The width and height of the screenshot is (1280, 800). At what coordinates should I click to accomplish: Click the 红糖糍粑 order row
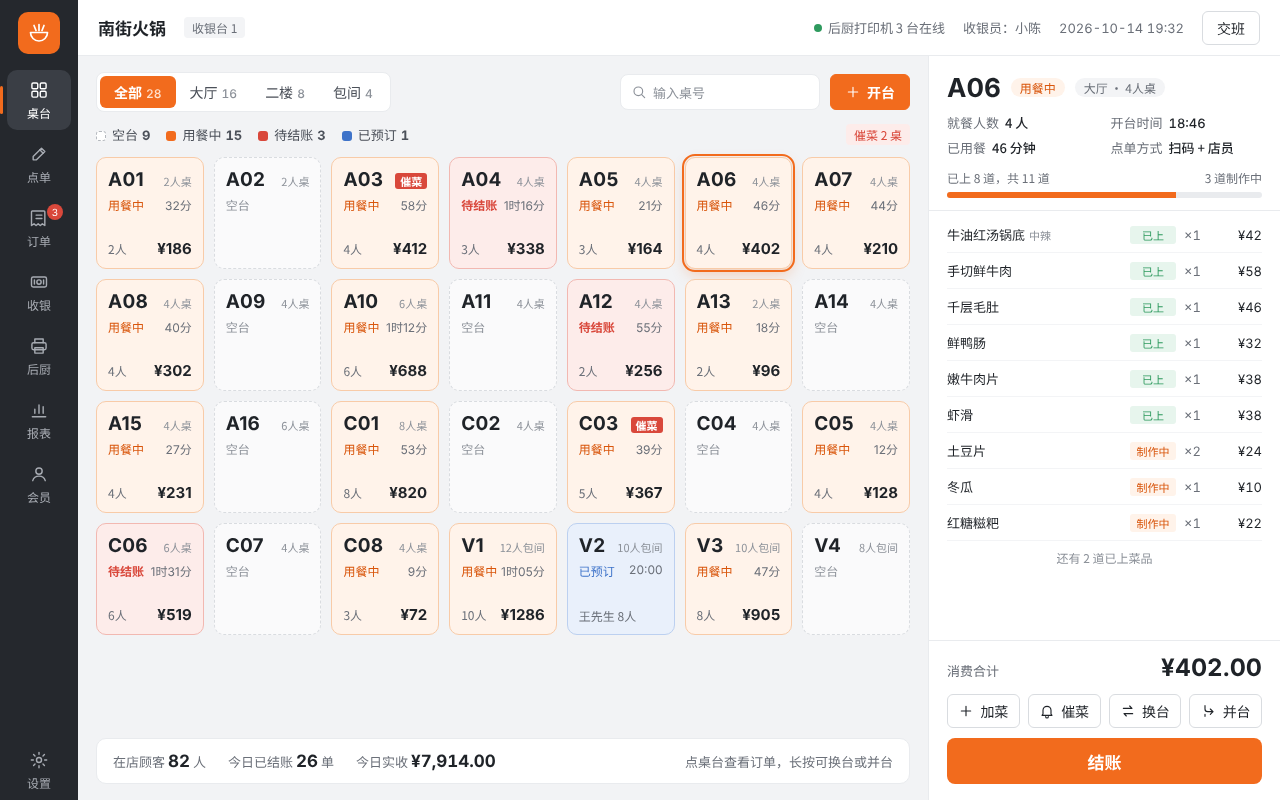1104,523
